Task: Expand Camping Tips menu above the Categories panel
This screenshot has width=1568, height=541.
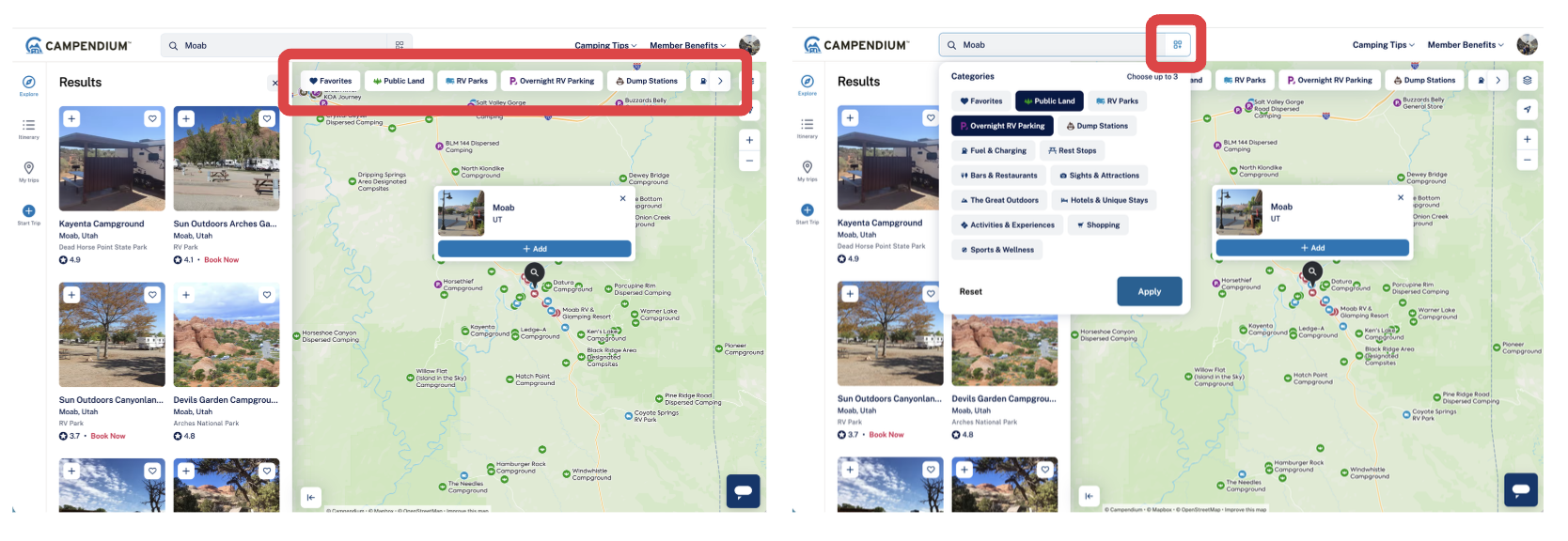Action: click(1384, 45)
